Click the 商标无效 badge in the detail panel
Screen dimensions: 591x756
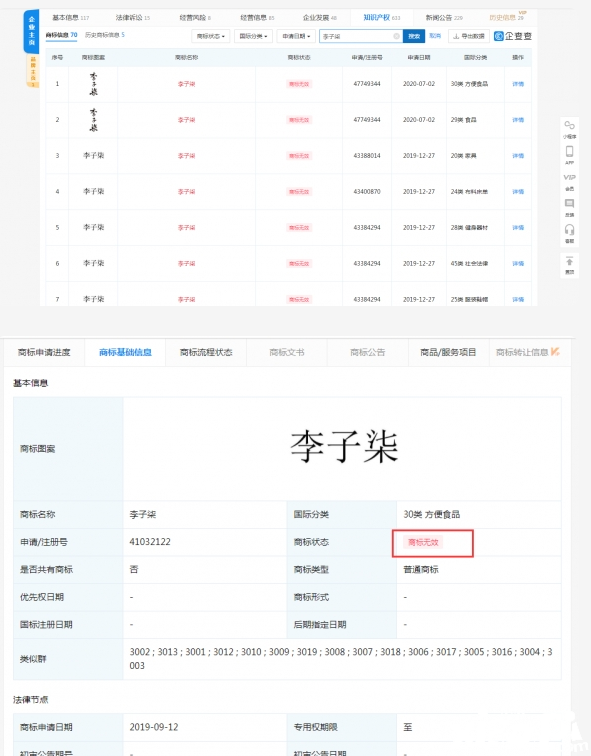pyautogui.click(x=423, y=542)
